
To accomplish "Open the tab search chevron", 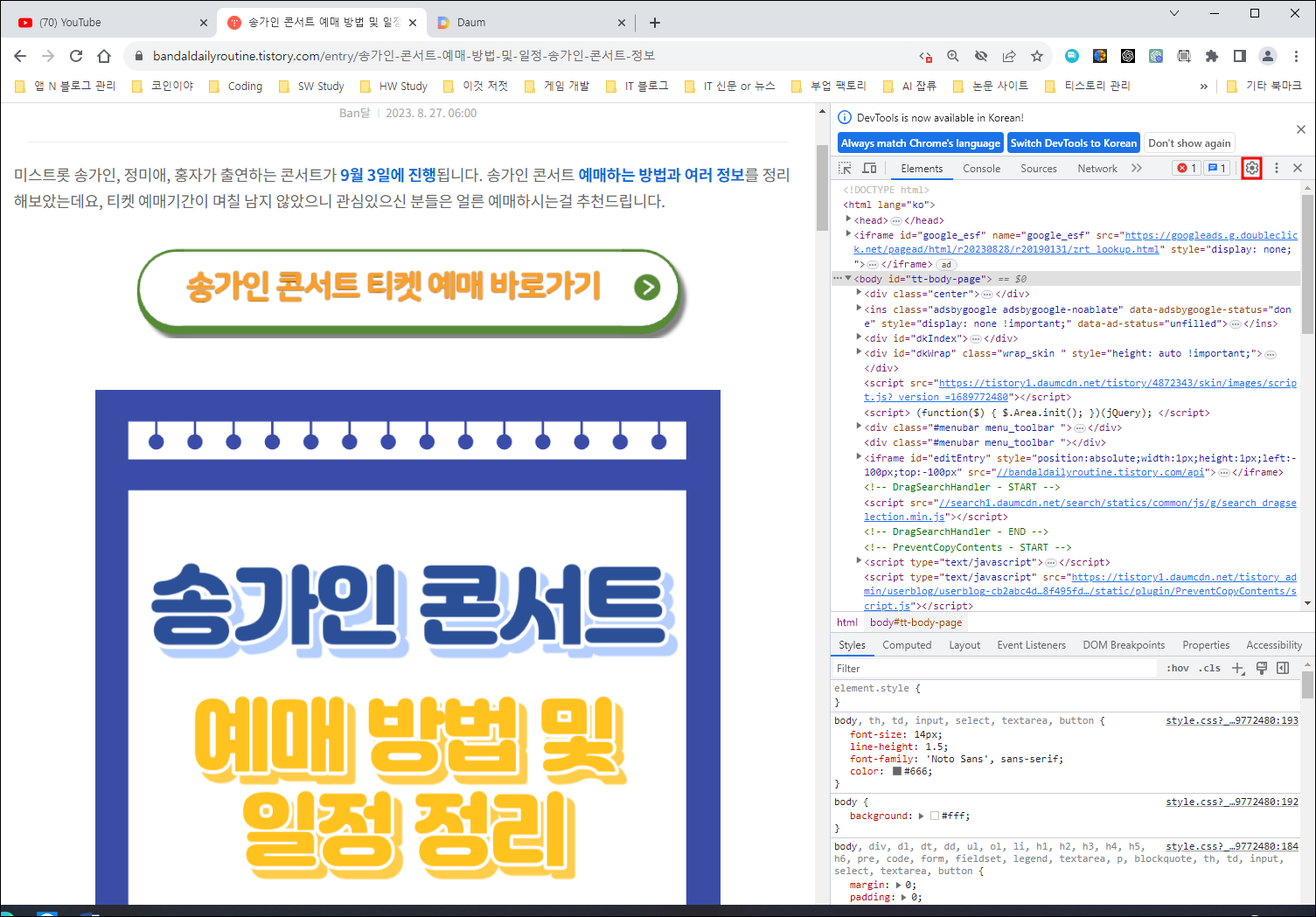I will pyautogui.click(x=1174, y=13).
